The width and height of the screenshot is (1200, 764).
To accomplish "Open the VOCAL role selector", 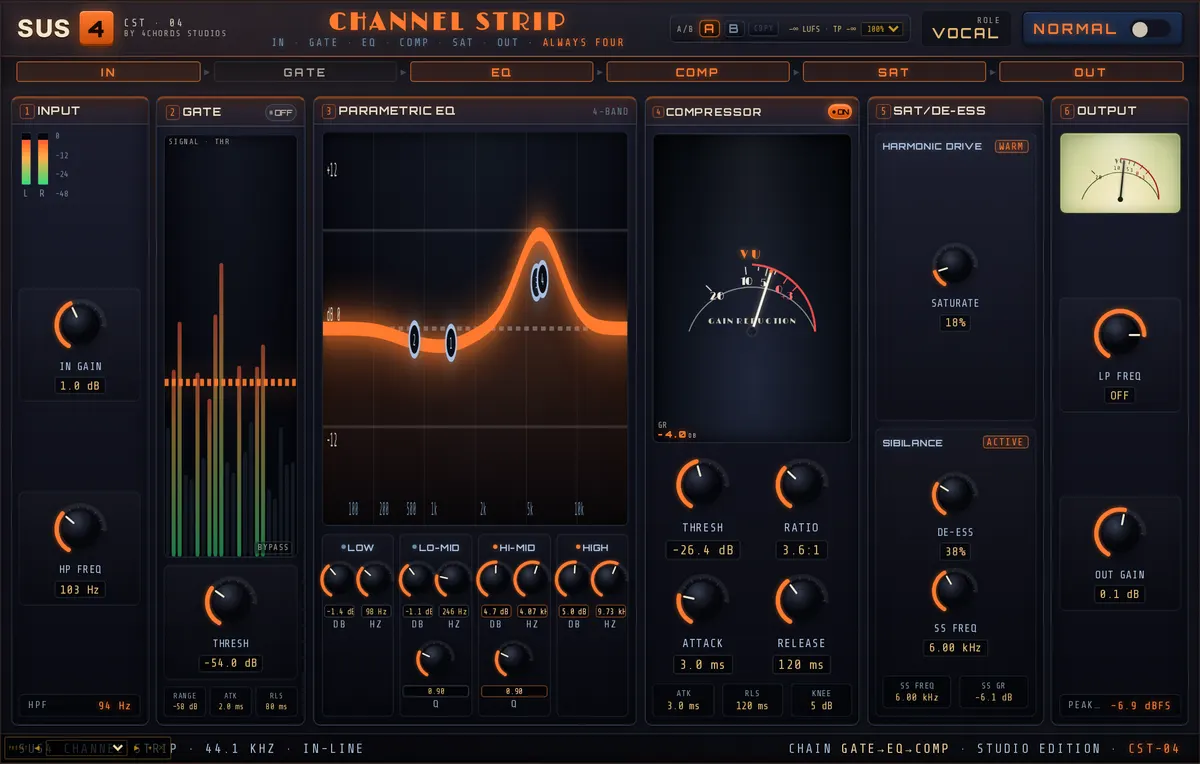I will (965, 29).
